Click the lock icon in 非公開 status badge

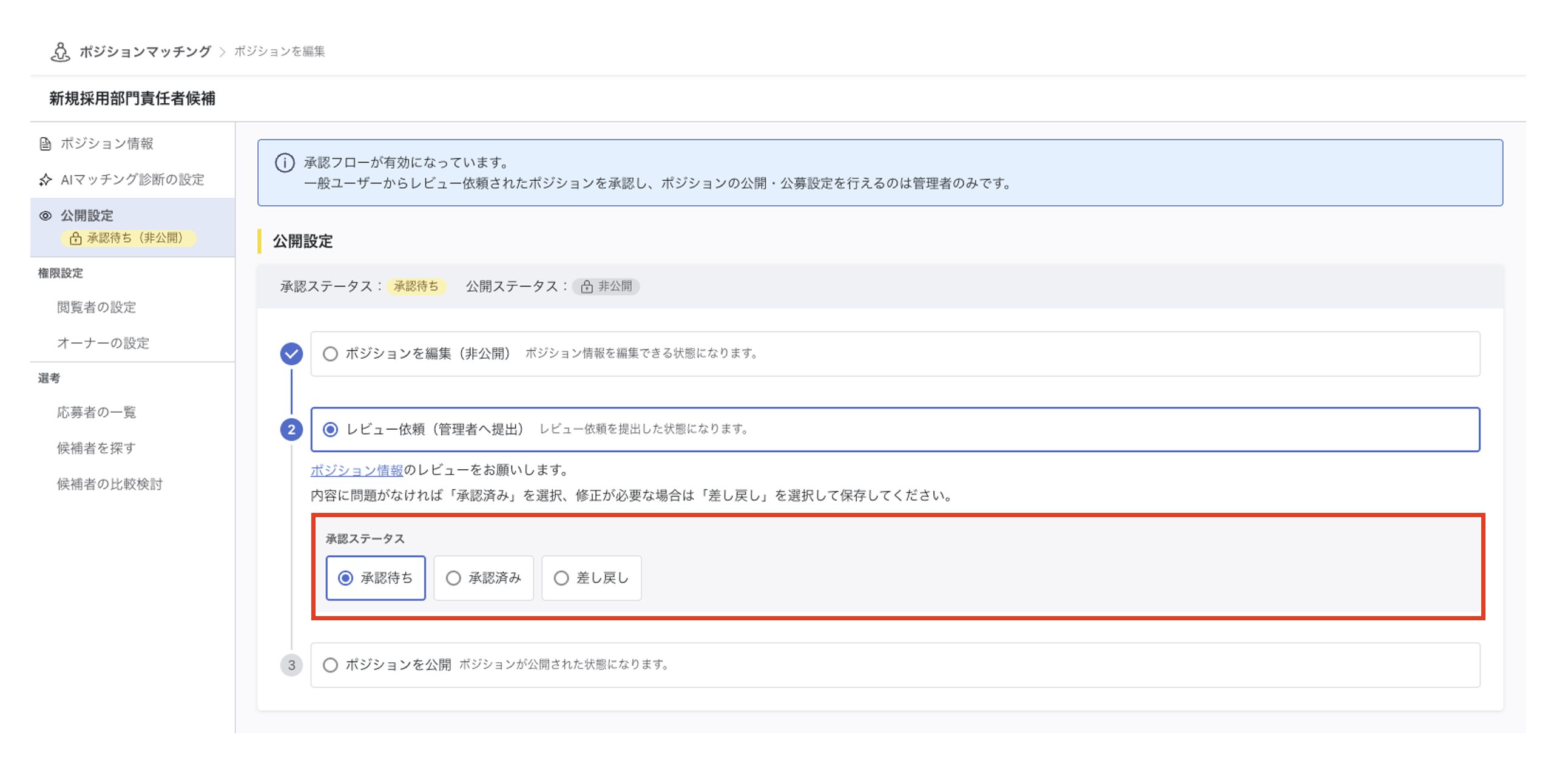pos(586,286)
